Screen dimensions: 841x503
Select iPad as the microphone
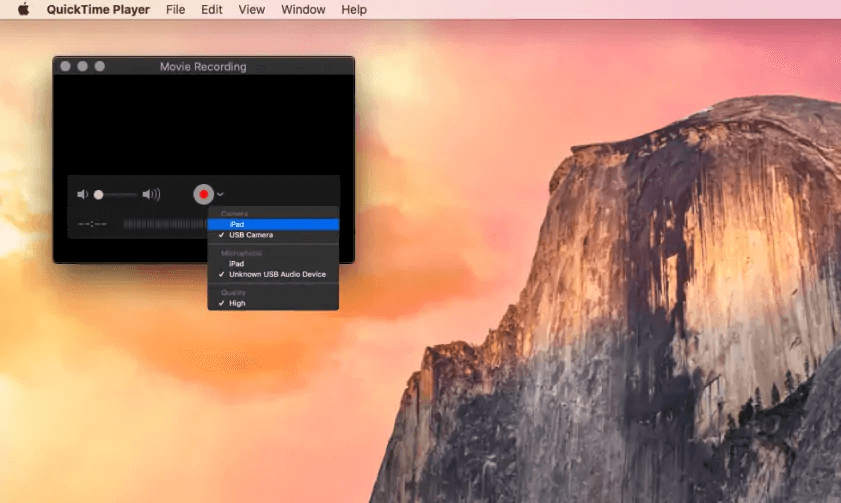[236, 263]
